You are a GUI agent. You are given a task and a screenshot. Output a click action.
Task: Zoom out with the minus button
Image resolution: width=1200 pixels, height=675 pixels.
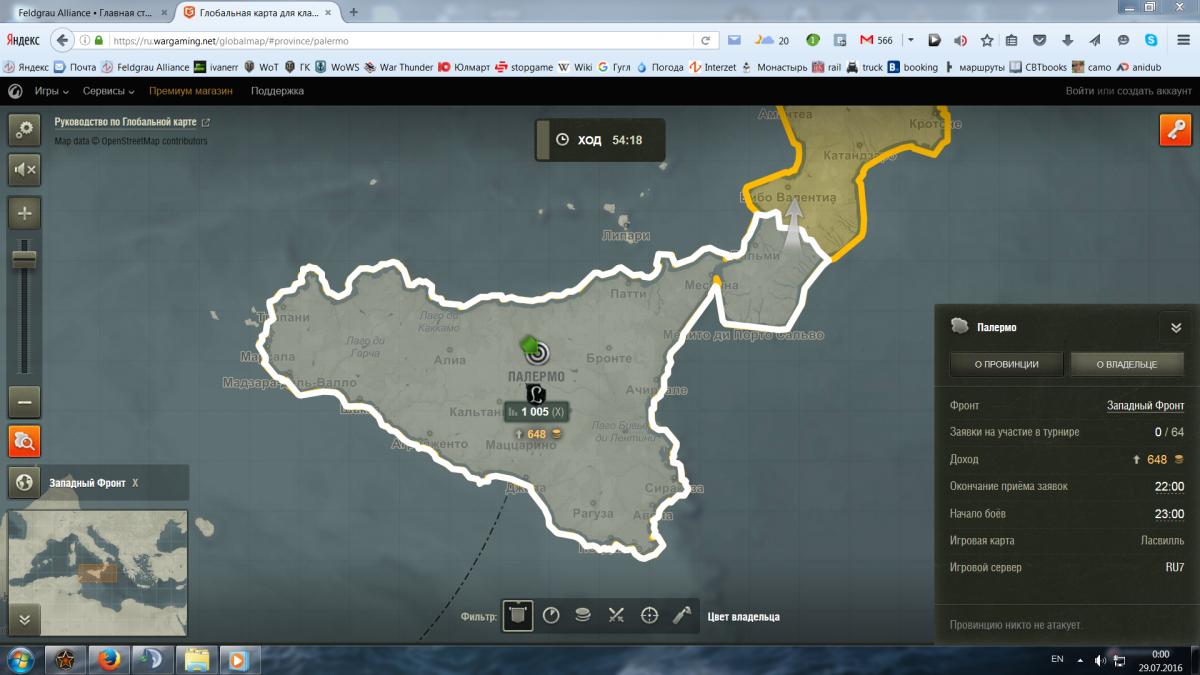tap(24, 402)
